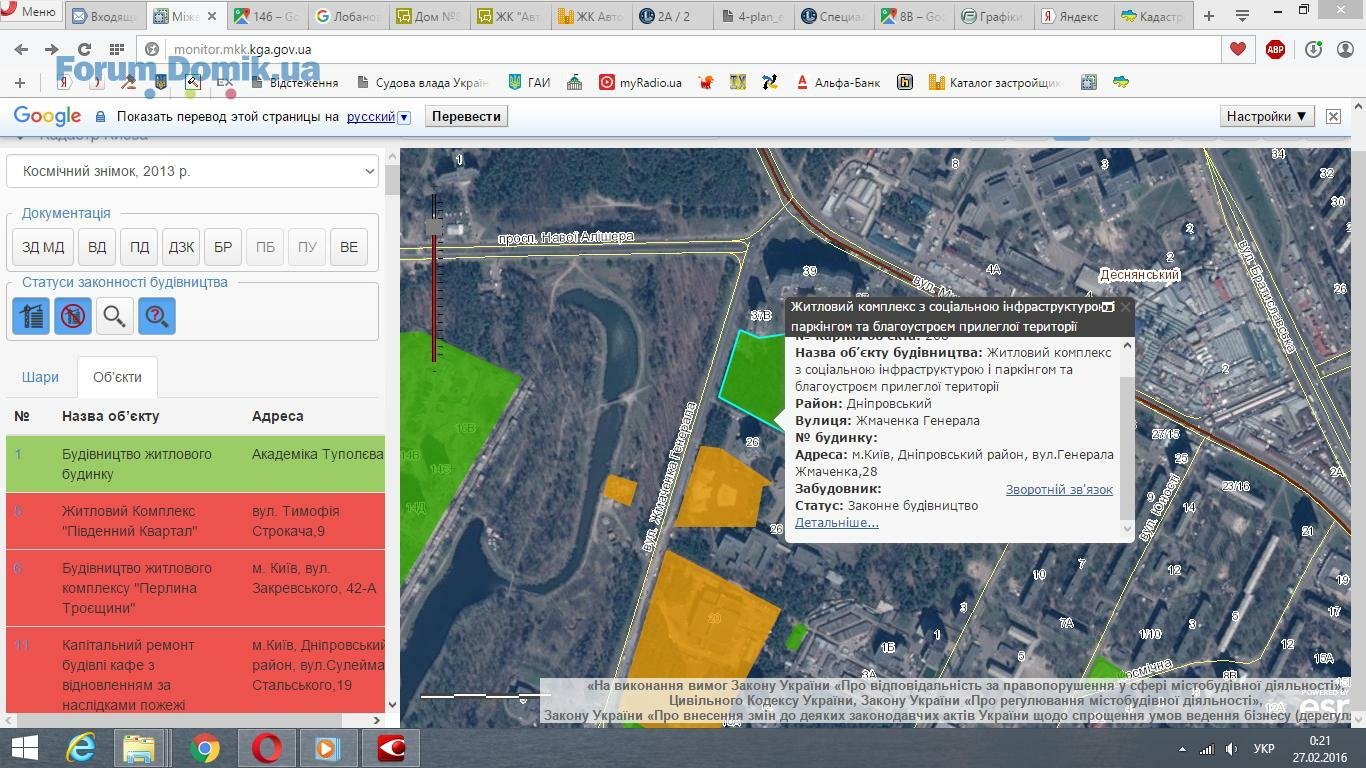Reload the page with browser refresh icon
1366x768 pixels.
[x=84, y=49]
